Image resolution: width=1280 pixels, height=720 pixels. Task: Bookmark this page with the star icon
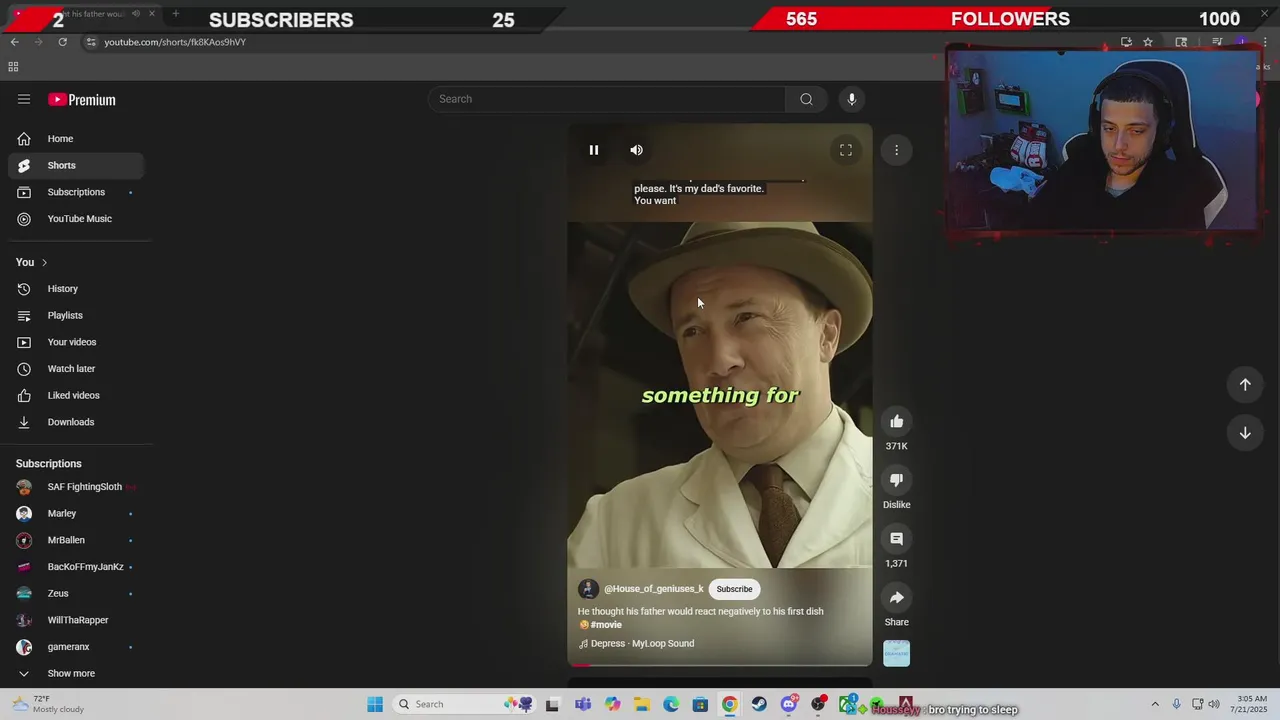(1148, 42)
